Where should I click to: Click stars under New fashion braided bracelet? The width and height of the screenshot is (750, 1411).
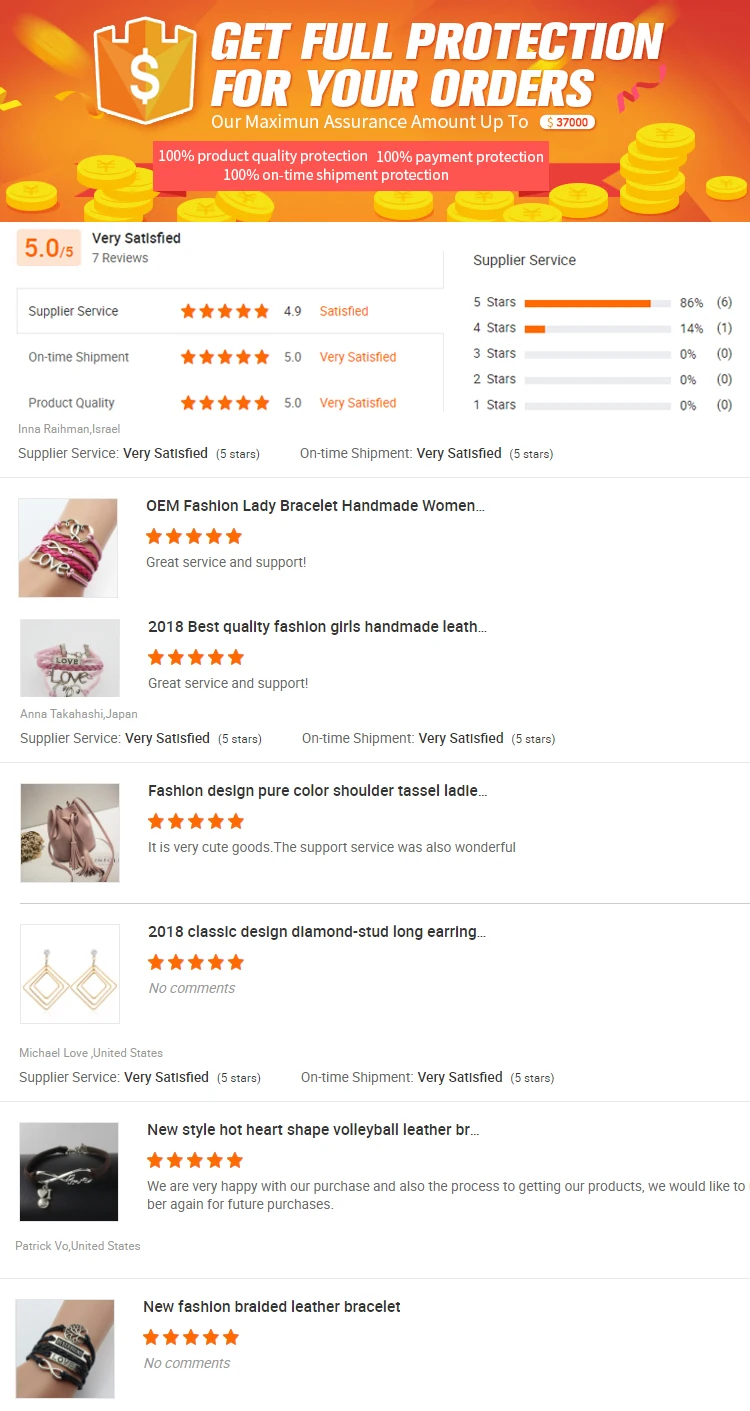pyautogui.click(x=191, y=1337)
